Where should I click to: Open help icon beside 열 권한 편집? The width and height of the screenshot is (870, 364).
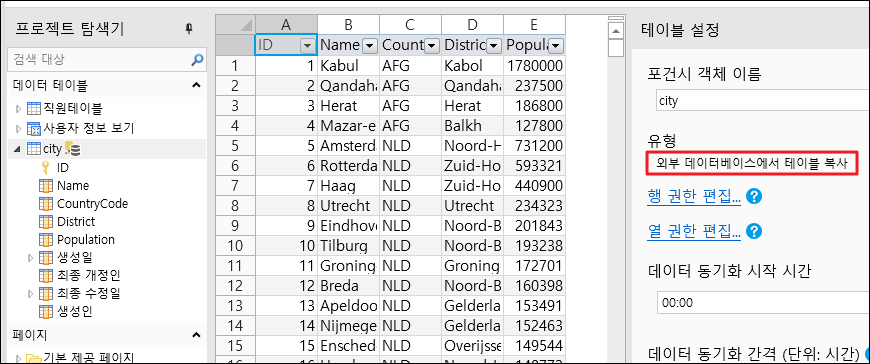point(753,231)
